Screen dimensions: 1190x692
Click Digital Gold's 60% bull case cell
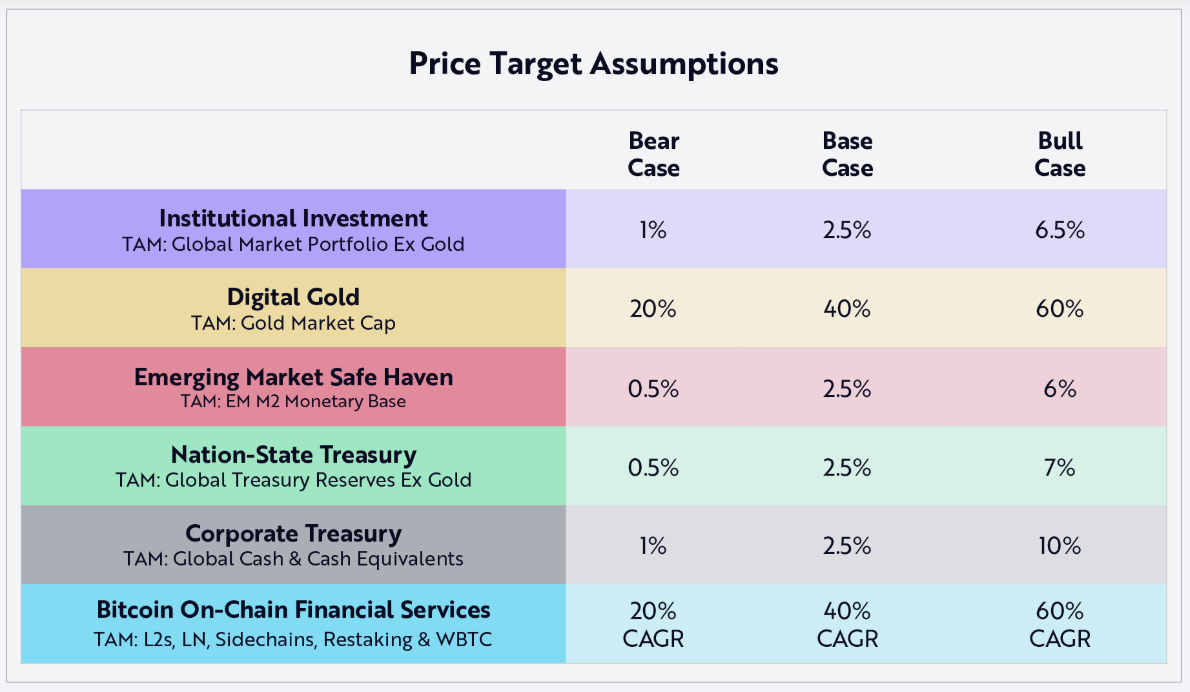[1060, 309]
